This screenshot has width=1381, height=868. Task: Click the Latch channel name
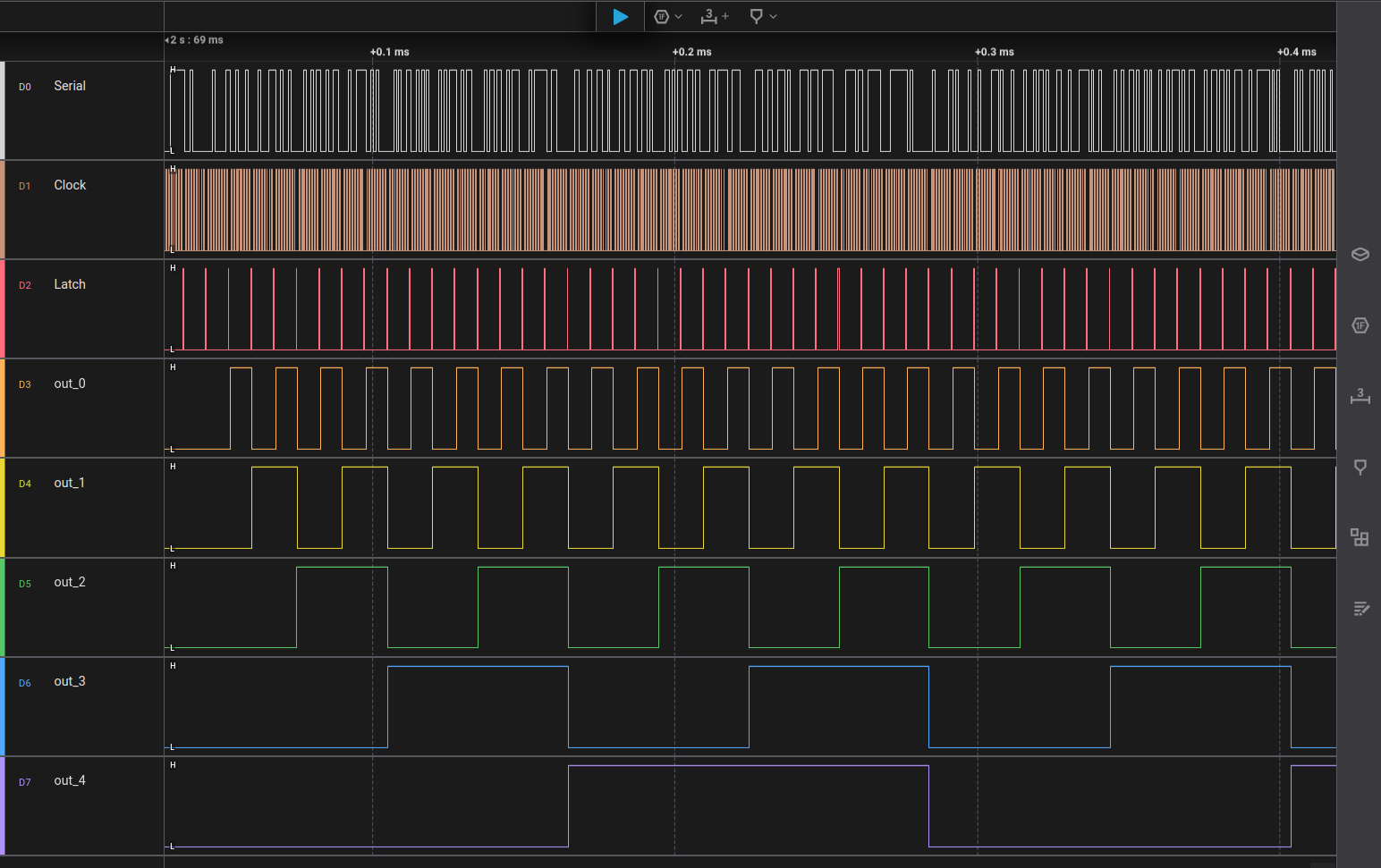point(70,284)
